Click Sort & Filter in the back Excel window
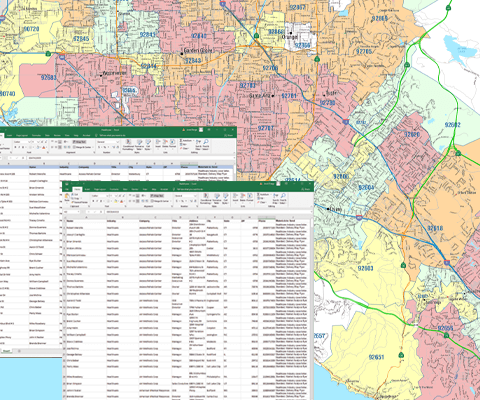 pos(198,145)
